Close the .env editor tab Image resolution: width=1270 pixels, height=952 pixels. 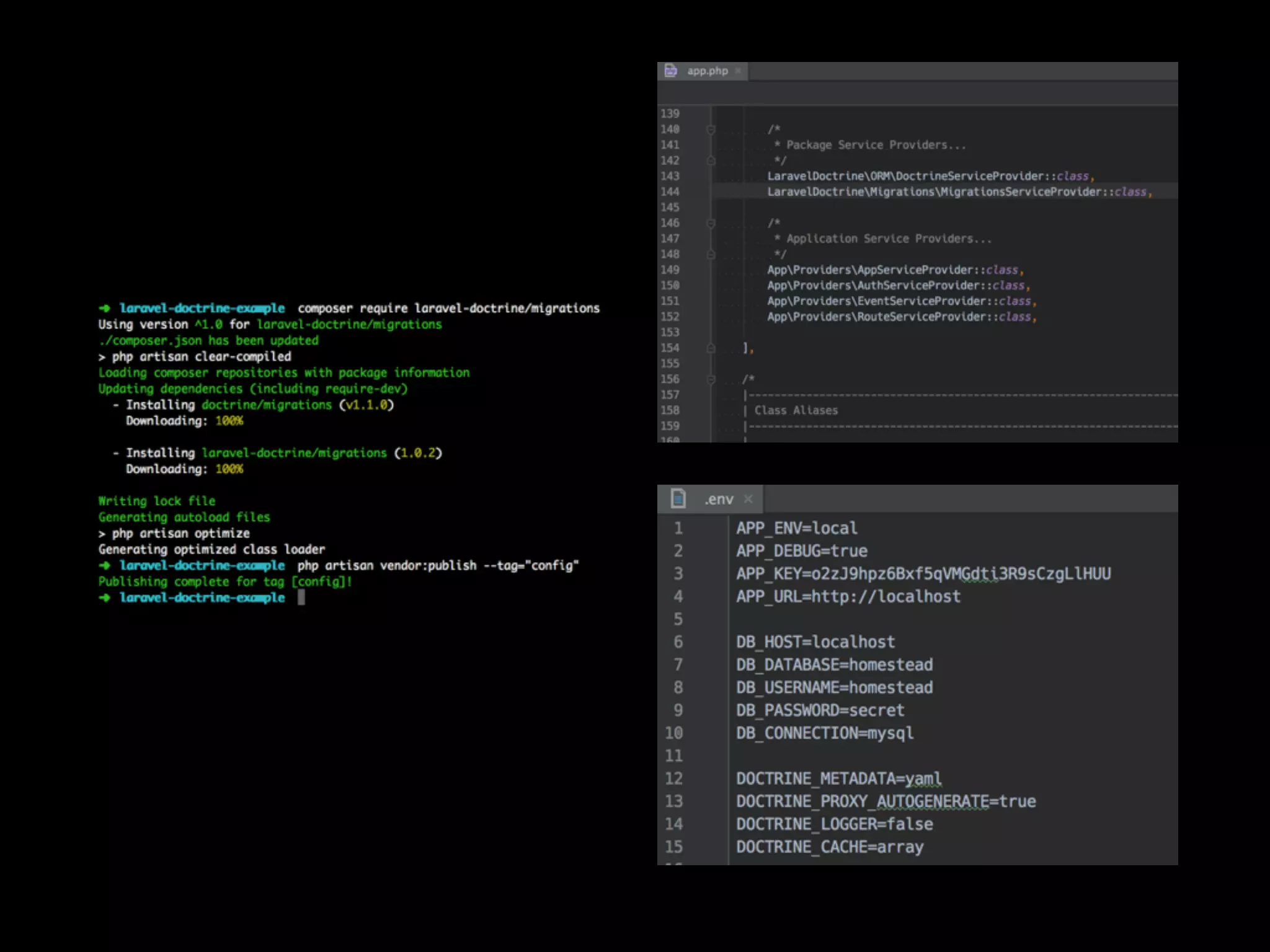coord(748,499)
